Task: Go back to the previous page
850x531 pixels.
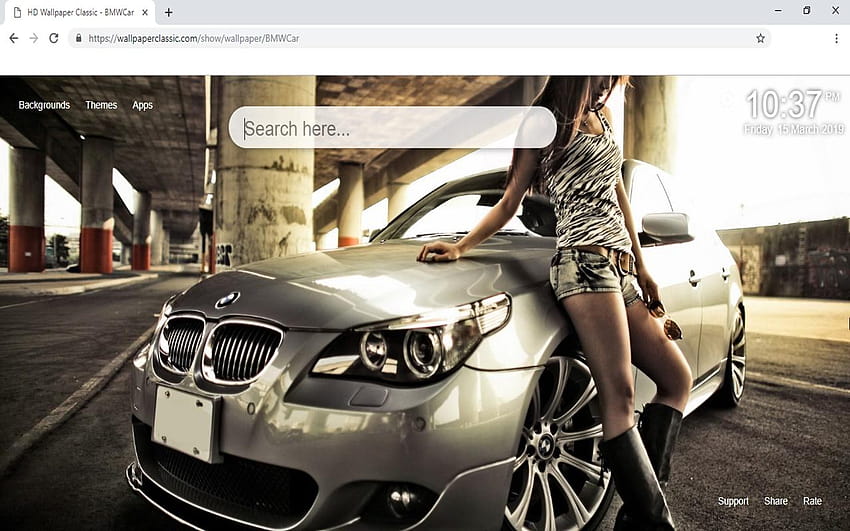Action: pos(14,38)
